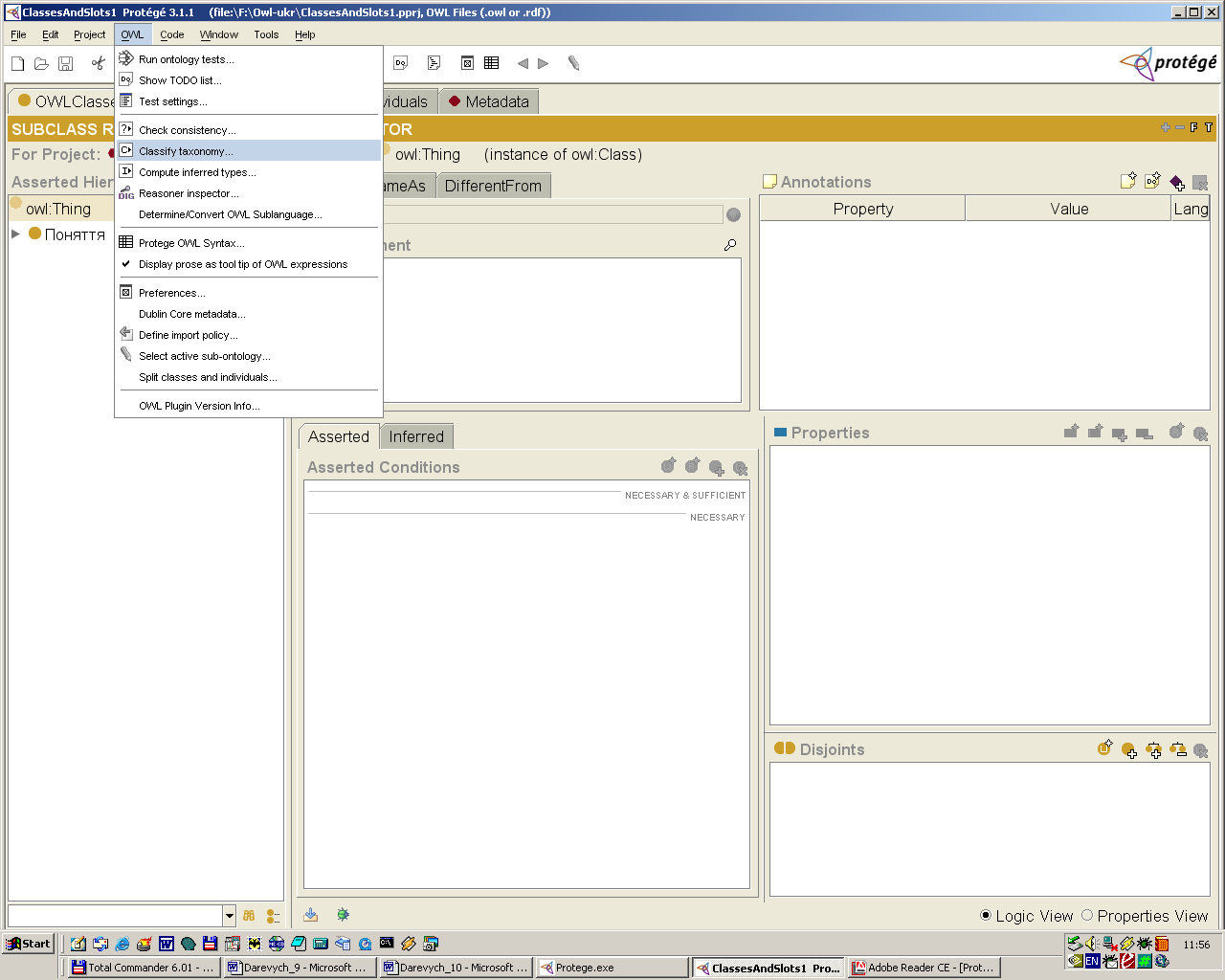This screenshot has width=1225, height=980.
Task: Click the Cut scissors toolbar icon
Action: coord(98,63)
